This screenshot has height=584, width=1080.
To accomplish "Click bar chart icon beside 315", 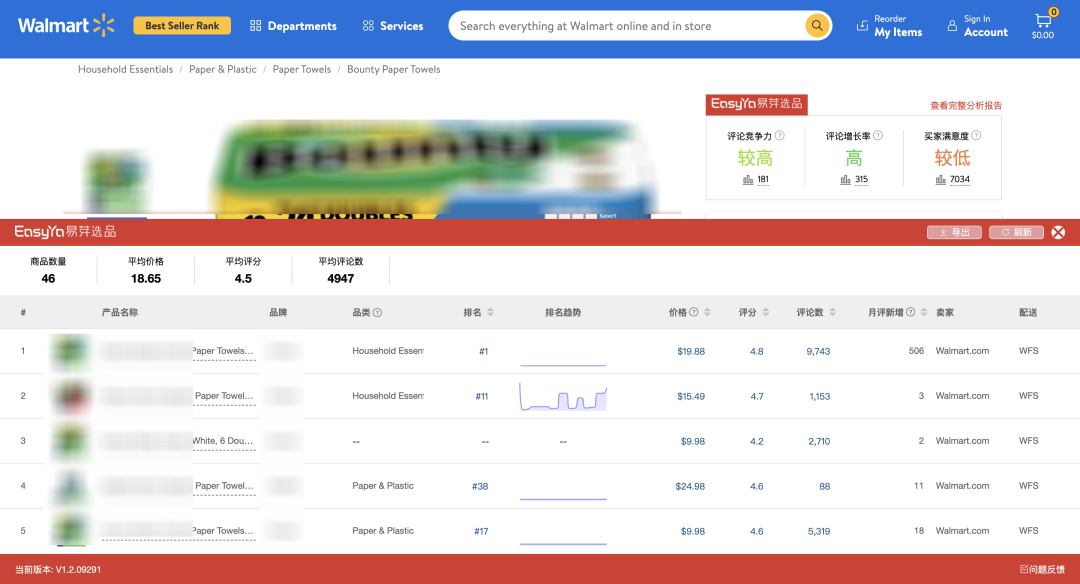I will (x=846, y=180).
